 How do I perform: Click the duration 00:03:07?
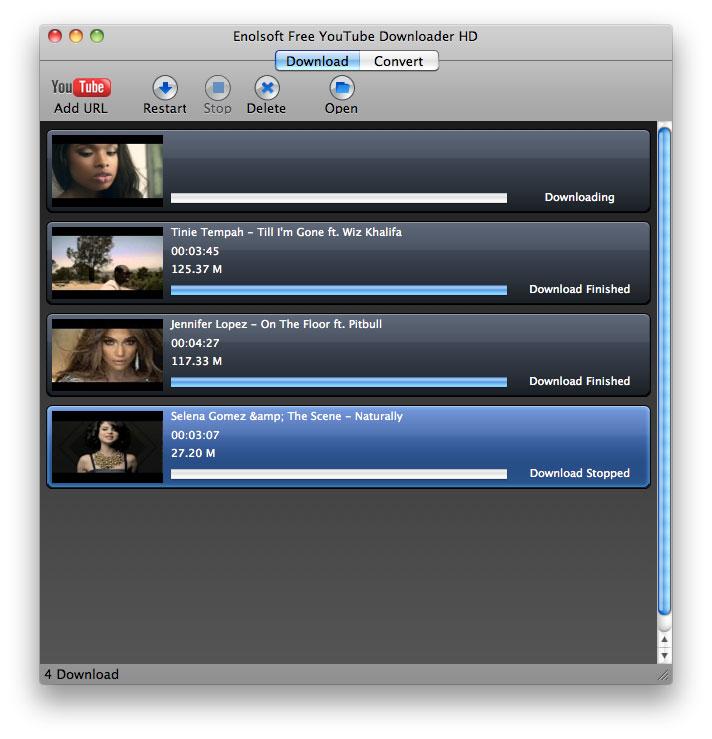pyautogui.click(x=195, y=435)
